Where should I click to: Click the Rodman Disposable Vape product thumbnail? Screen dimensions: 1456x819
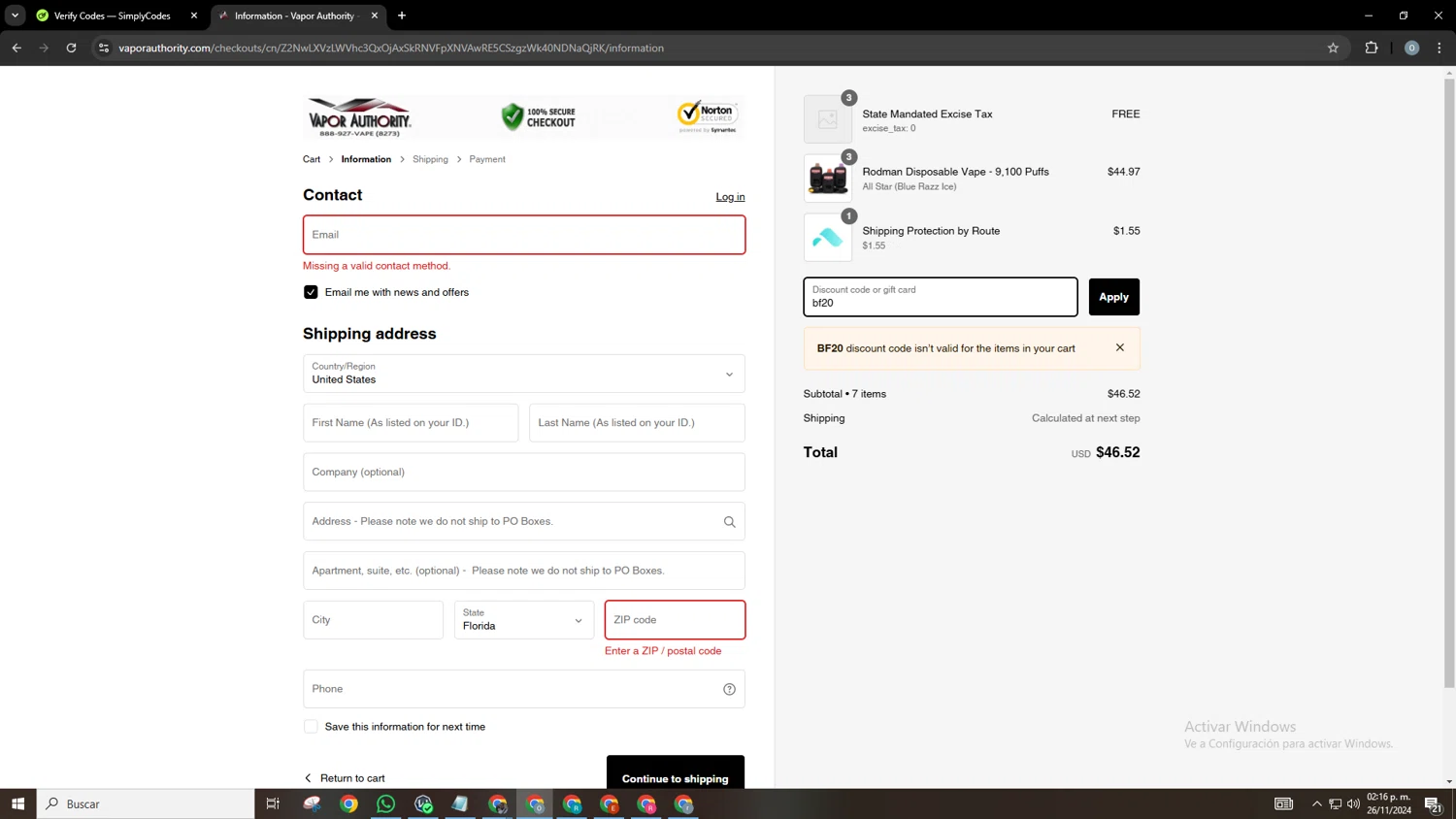click(828, 179)
